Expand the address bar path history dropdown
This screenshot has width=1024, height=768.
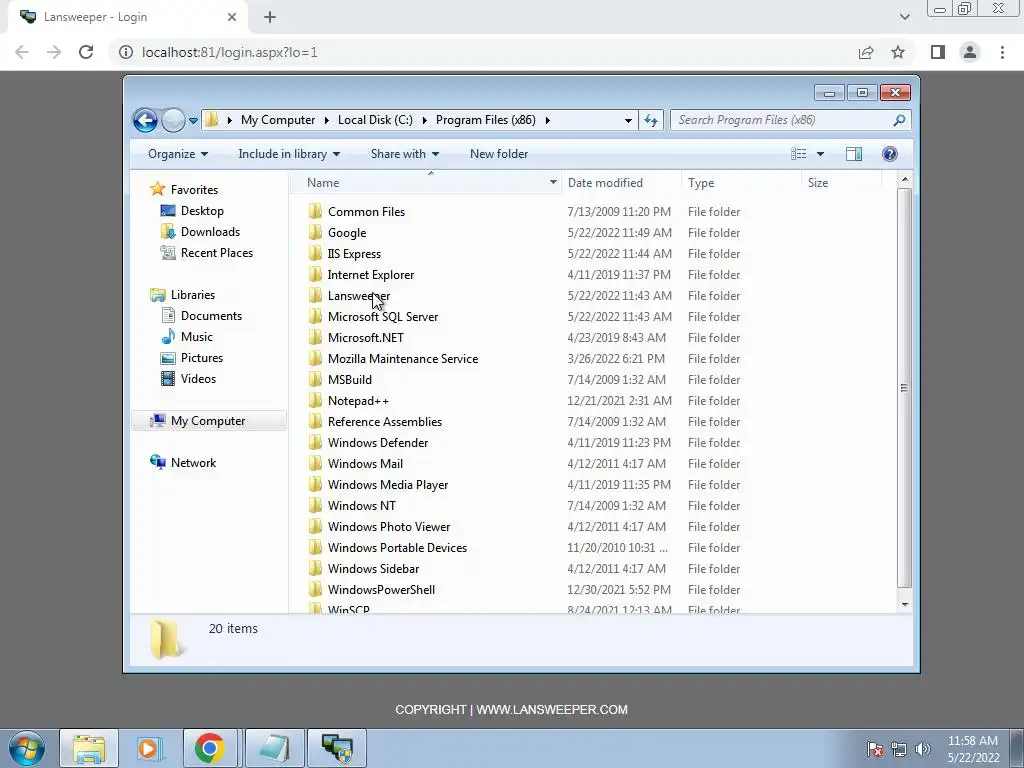coord(628,120)
